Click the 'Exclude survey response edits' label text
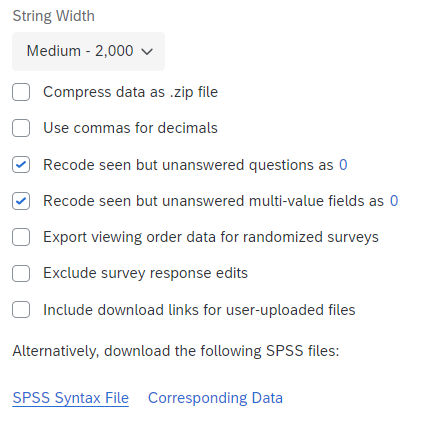Image resolution: width=445 pixels, height=429 pixels. pos(146,273)
